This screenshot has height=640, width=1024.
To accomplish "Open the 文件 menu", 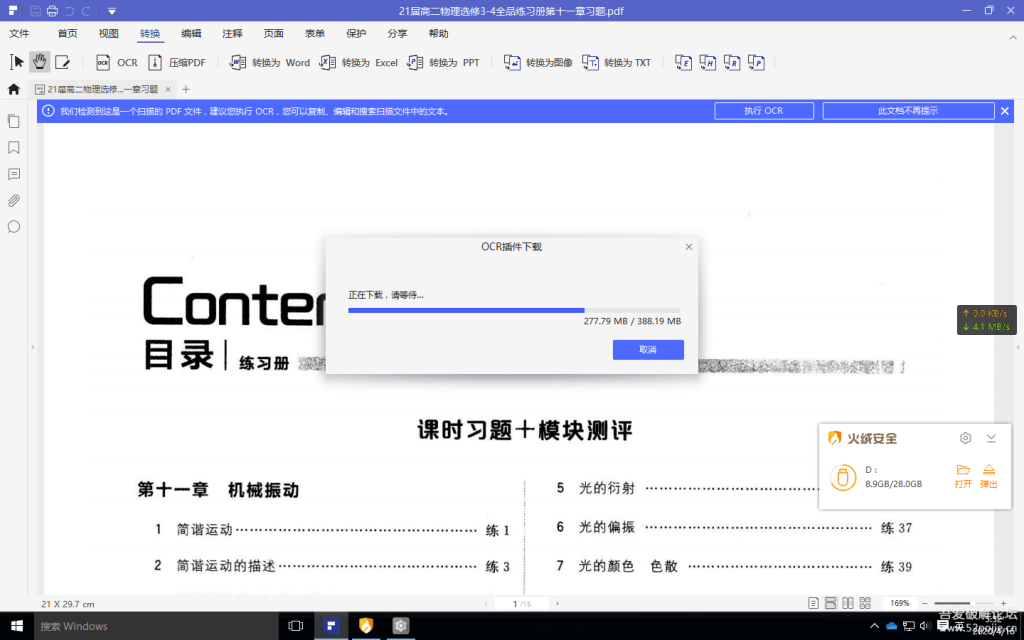I will tap(19, 33).
